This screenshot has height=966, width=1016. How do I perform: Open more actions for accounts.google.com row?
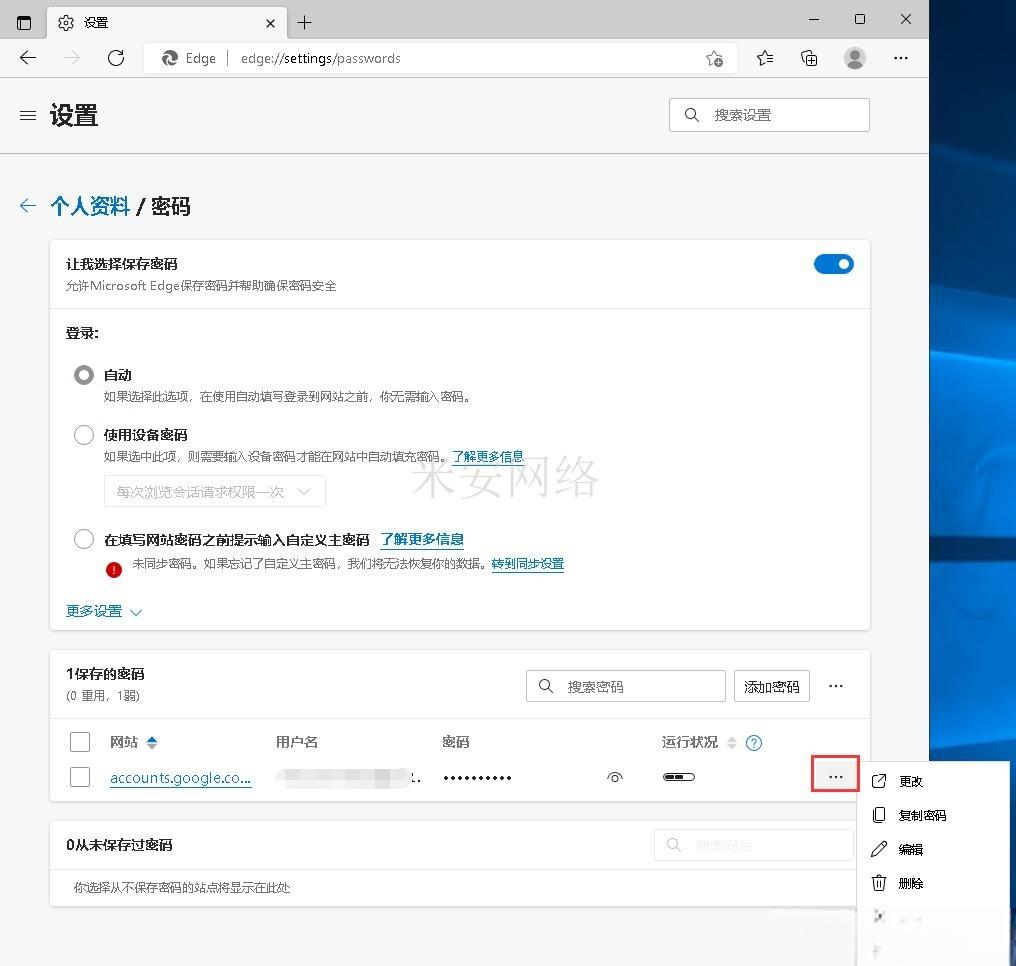point(835,774)
